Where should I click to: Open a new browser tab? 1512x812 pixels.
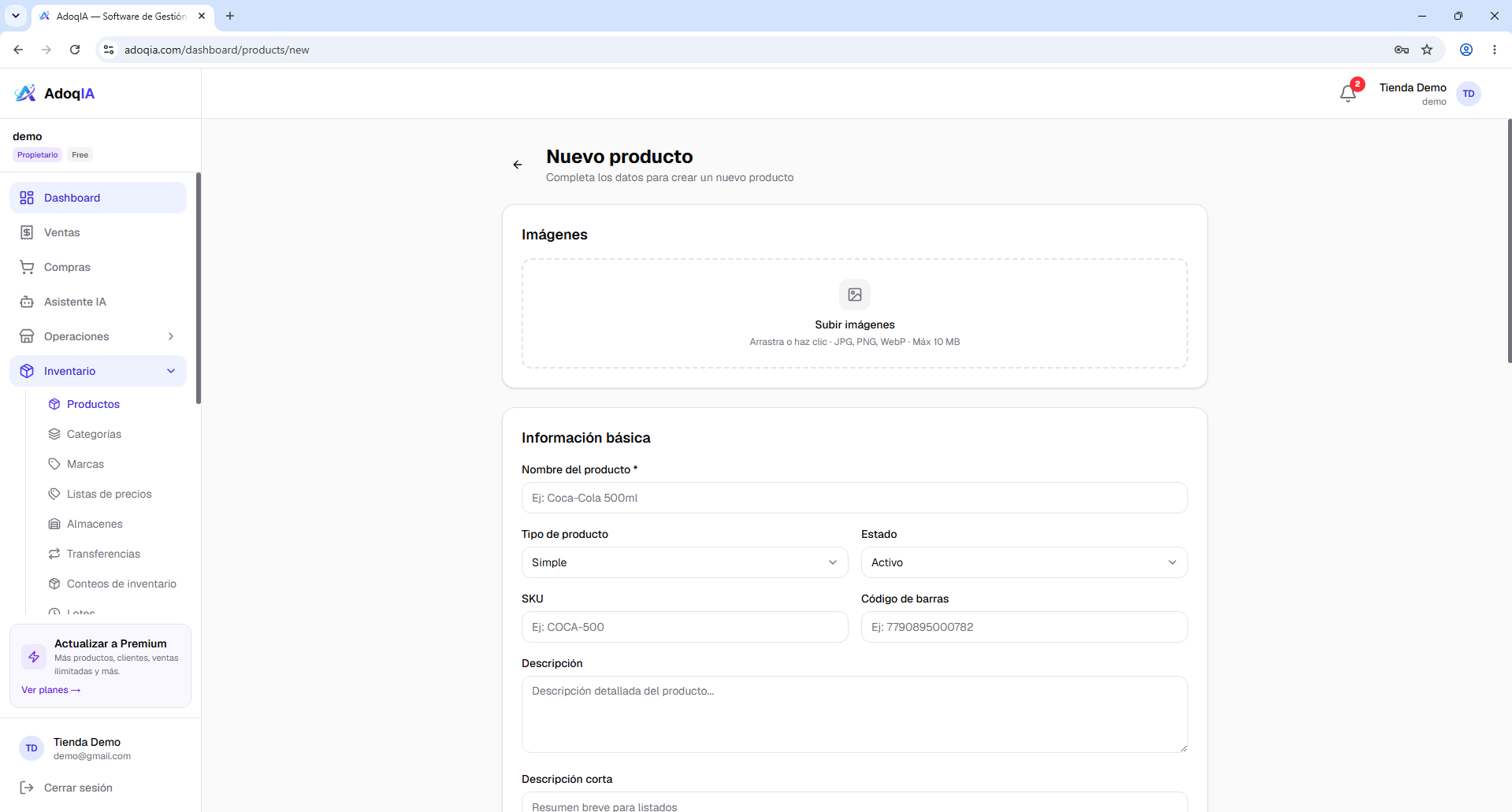[230, 16]
